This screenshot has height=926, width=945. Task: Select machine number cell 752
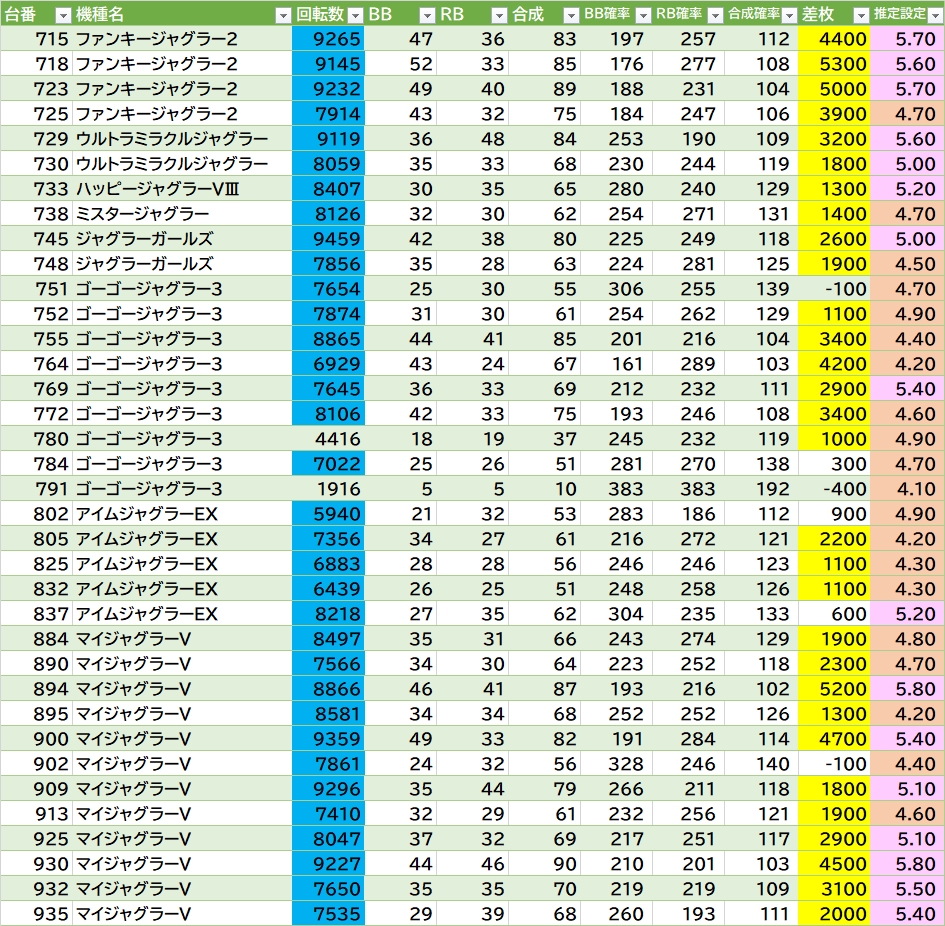pyautogui.click(x=36, y=314)
